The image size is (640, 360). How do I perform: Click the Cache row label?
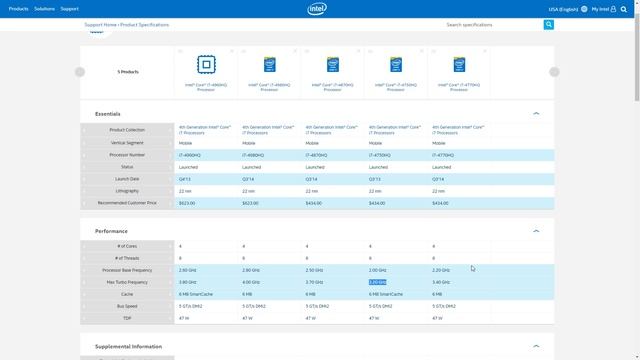coord(127,294)
